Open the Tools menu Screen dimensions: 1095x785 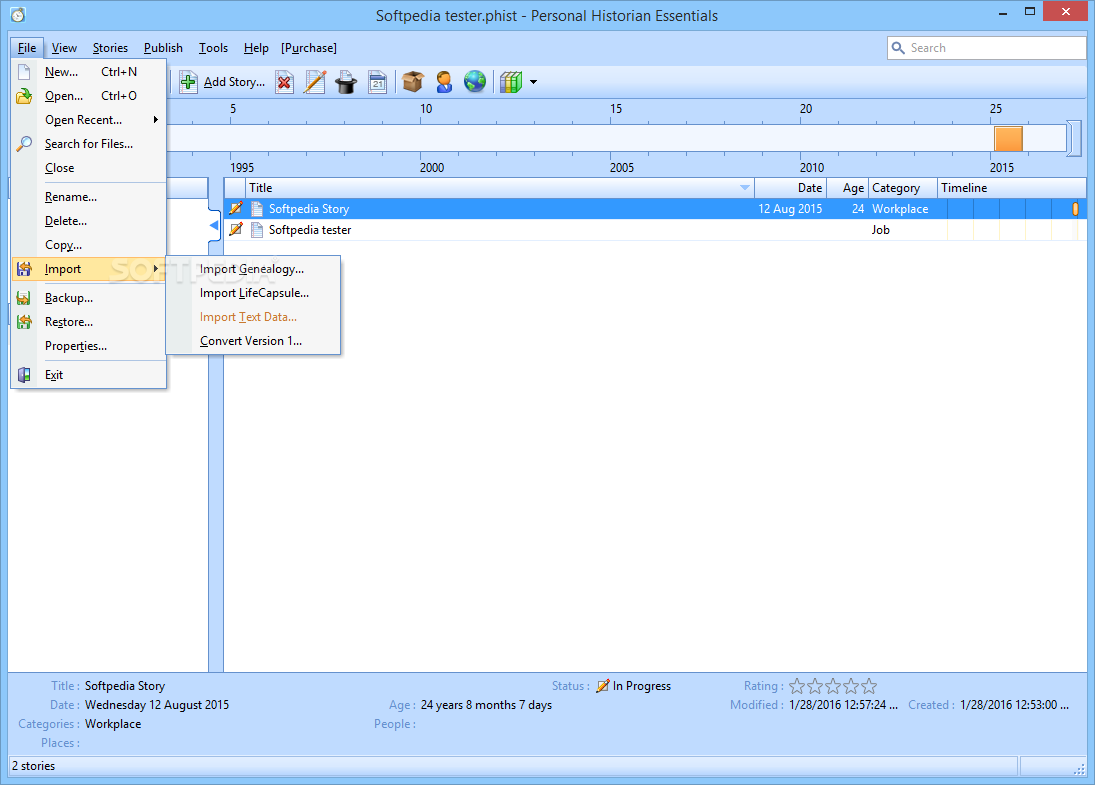213,47
